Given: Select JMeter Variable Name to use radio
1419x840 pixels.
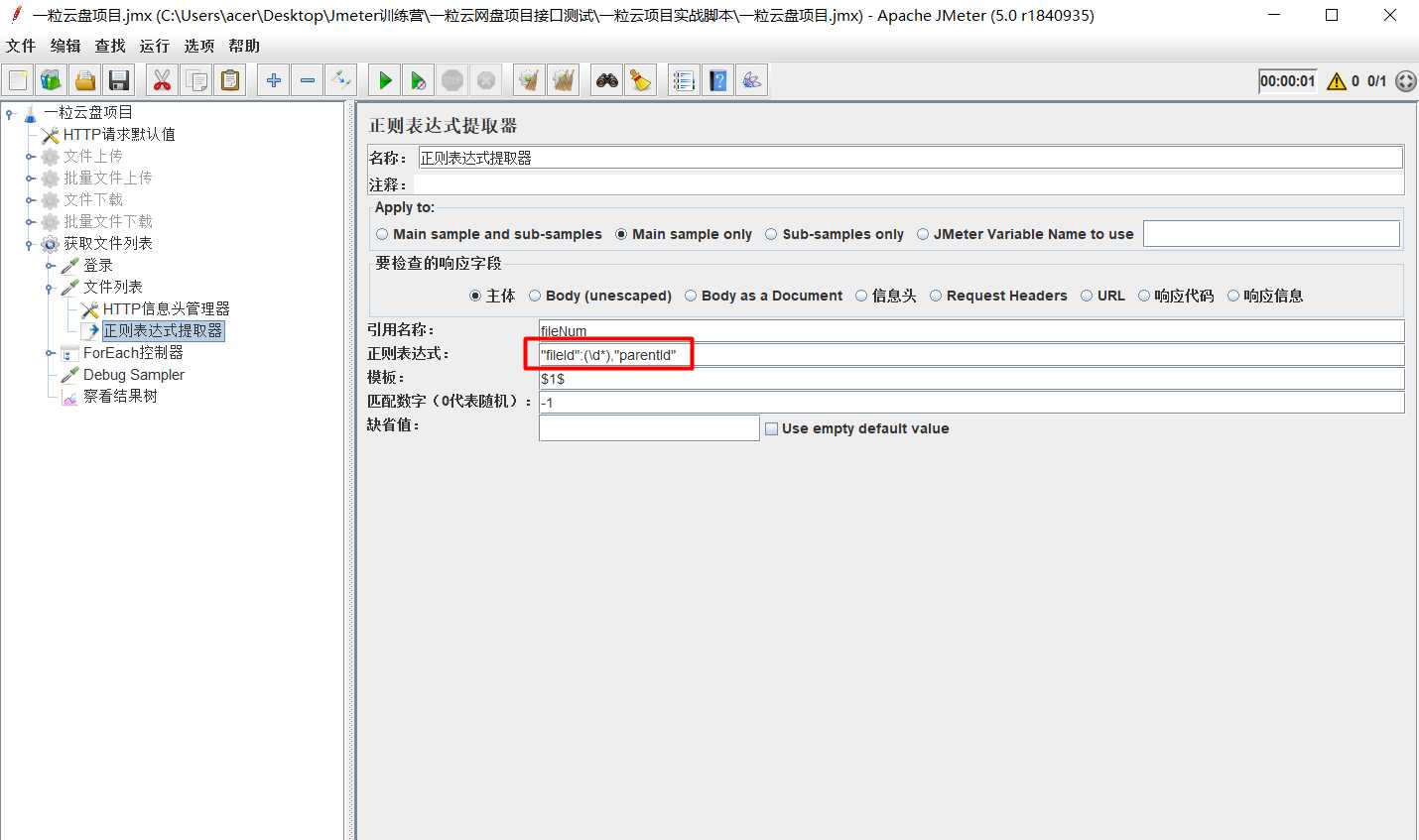Looking at the screenshot, I should click(923, 235).
